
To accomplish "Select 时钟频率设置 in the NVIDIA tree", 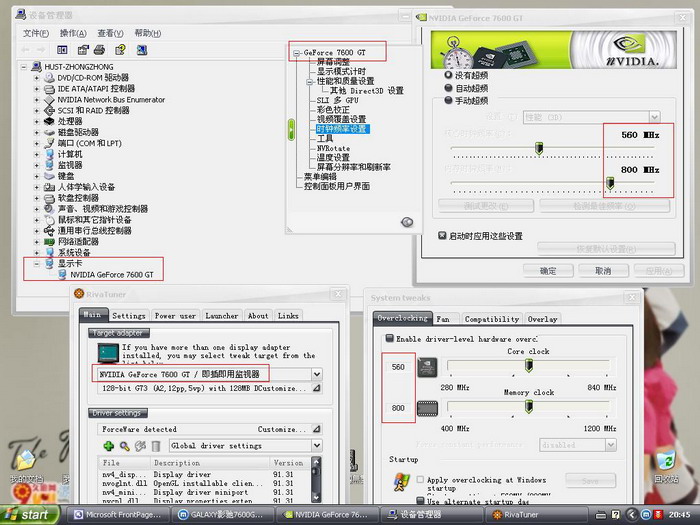I will coord(342,129).
